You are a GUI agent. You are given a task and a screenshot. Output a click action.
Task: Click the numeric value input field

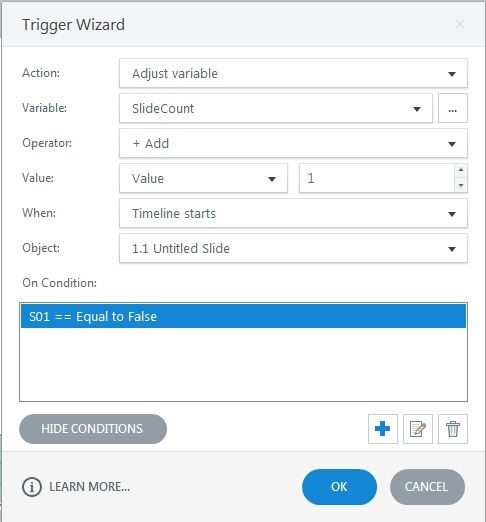(x=377, y=178)
